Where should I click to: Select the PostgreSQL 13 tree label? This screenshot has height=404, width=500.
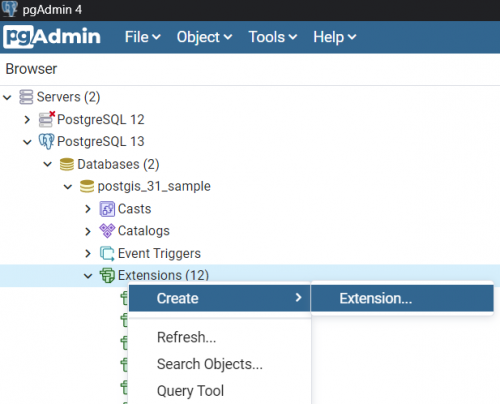(101, 141)
